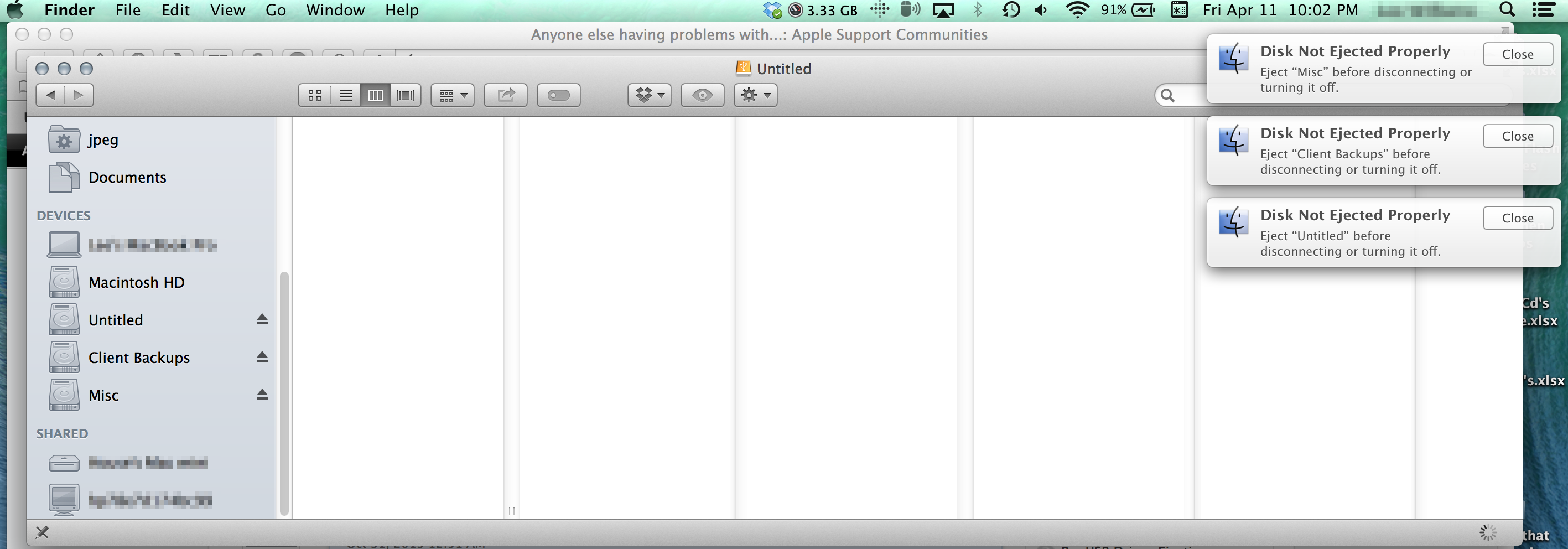Close the Untitled eject notification

tap(1518, 218)
